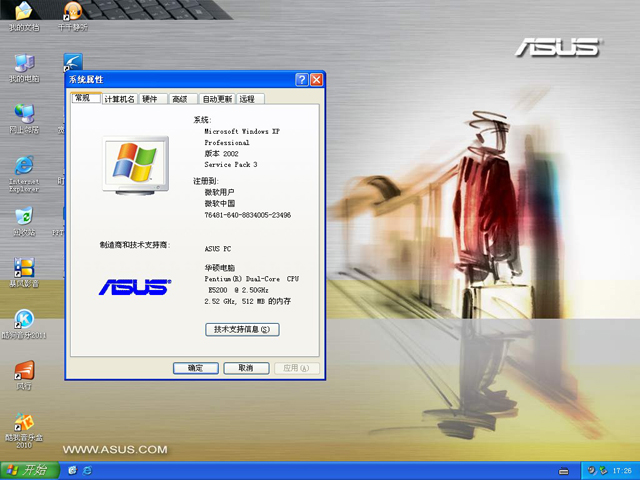Click the 2.52 GHz, 512 MB memory text
This screenshot has height=480, width=640.
pos(247,301)
